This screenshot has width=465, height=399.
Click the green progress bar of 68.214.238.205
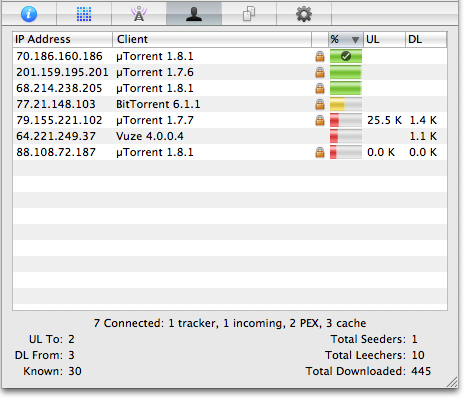pos(346,88)
